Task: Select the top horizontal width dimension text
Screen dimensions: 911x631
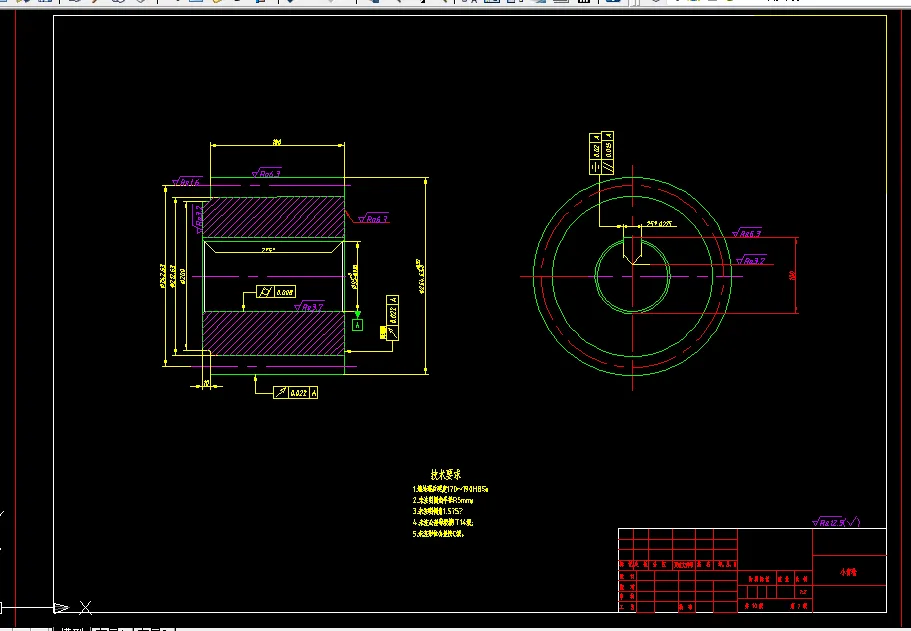Action: [277, 141]
